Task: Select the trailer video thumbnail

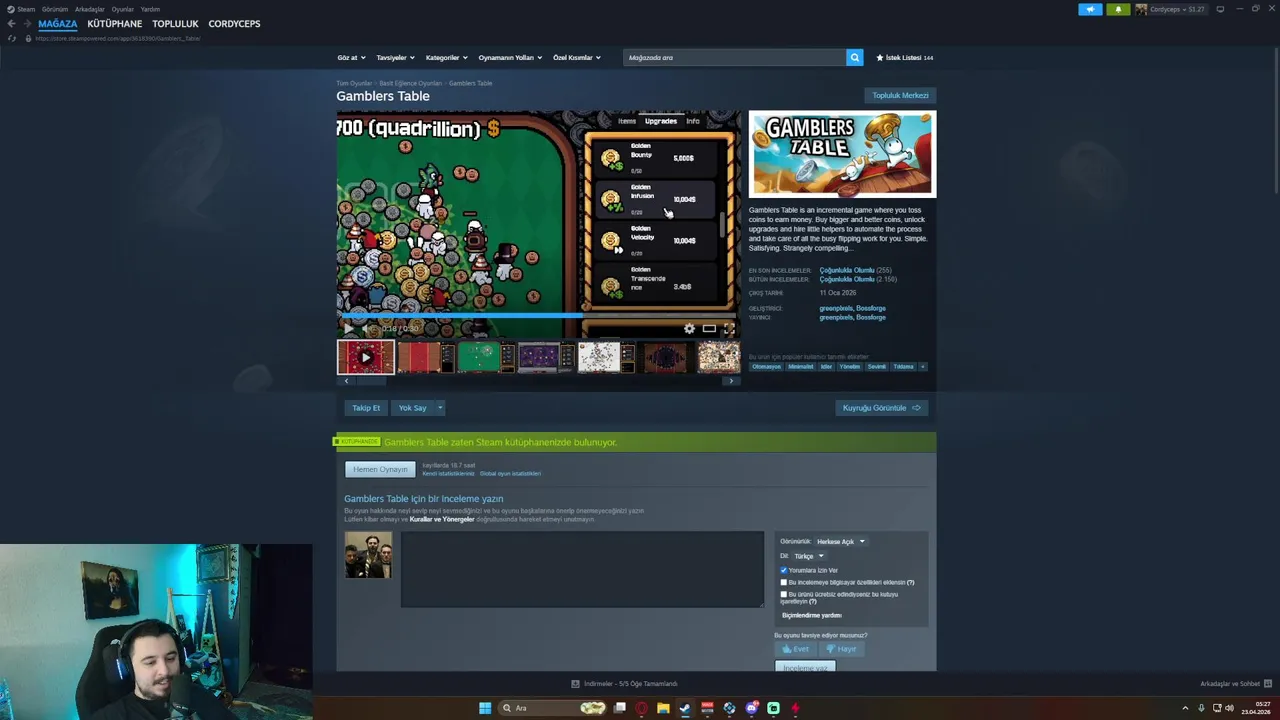Action: tap(365, 357)
